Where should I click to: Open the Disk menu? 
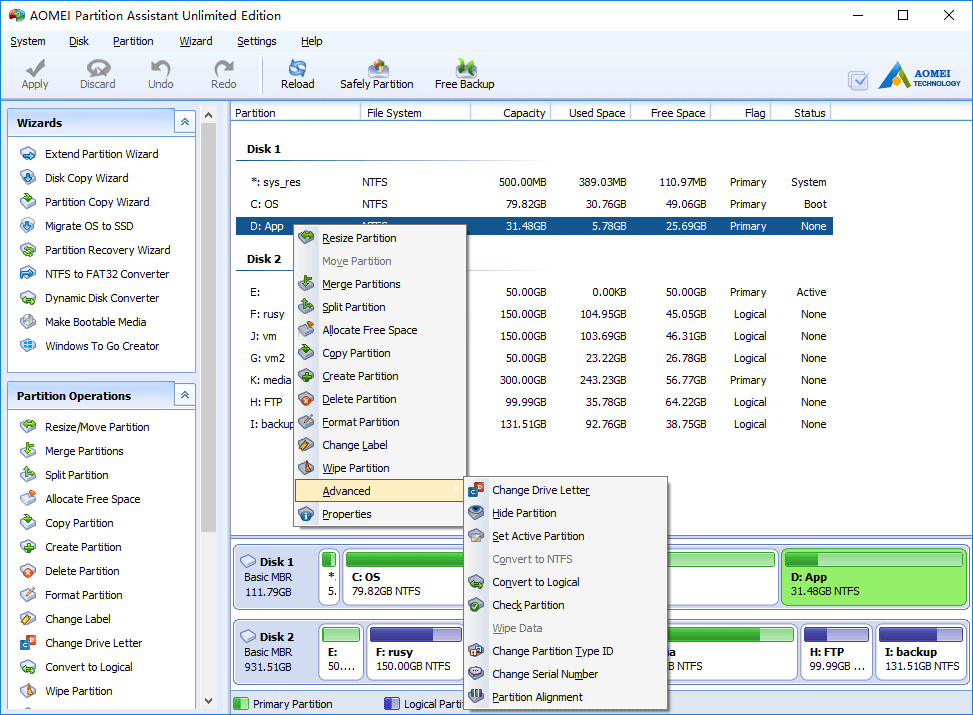tap(79, 41)
